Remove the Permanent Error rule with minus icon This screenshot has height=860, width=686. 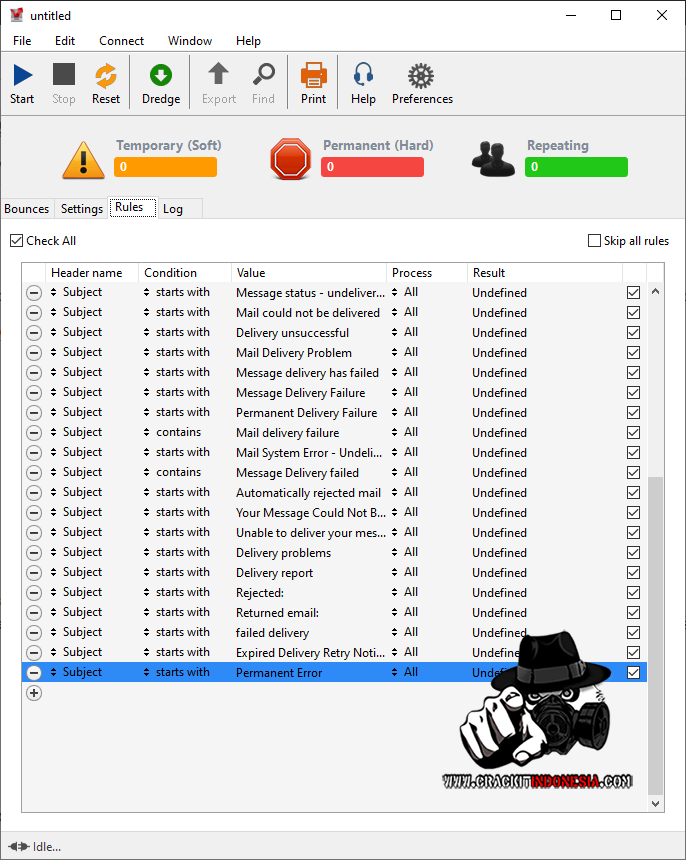[34, 673]
